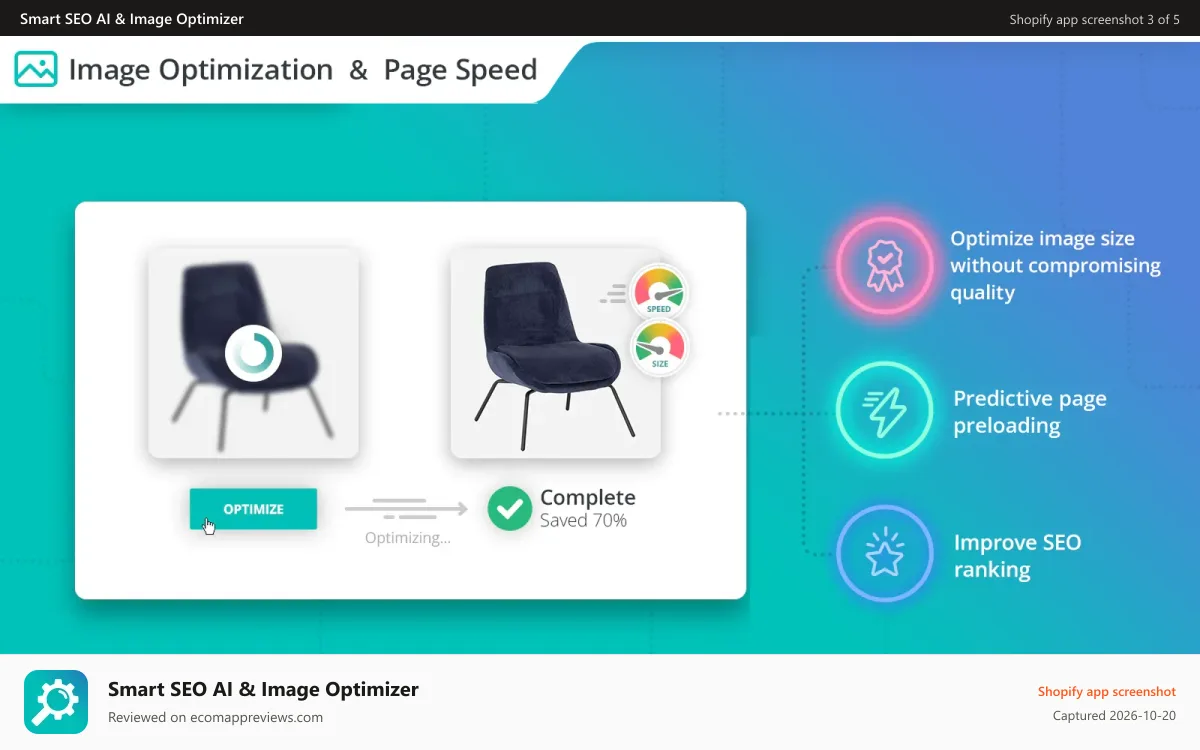Image resolution: width=1200 pixels, height=750 pixels.
Task: Click the green lightning bolt preloading icon
Action: click(x=883, y=409)
